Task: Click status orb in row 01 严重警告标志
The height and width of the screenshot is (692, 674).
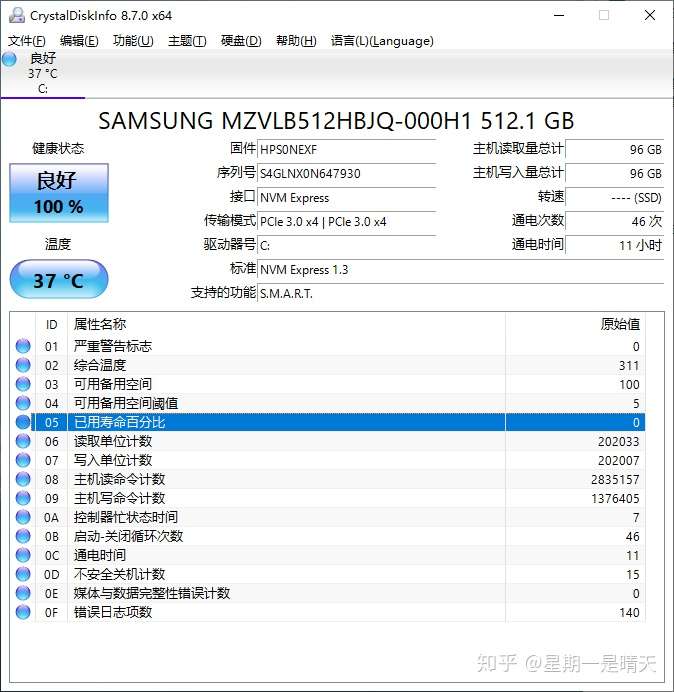Action: [23, 346]
